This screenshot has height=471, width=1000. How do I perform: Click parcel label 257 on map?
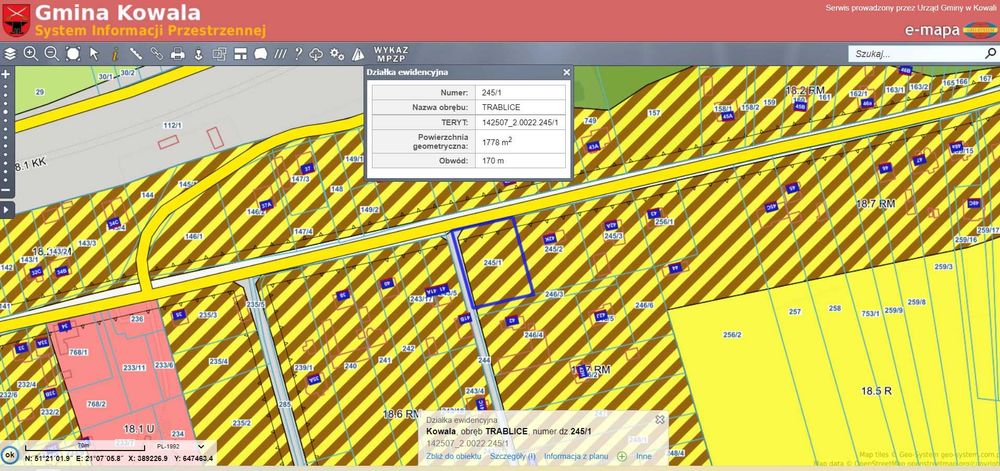click(x=795, y=312)
